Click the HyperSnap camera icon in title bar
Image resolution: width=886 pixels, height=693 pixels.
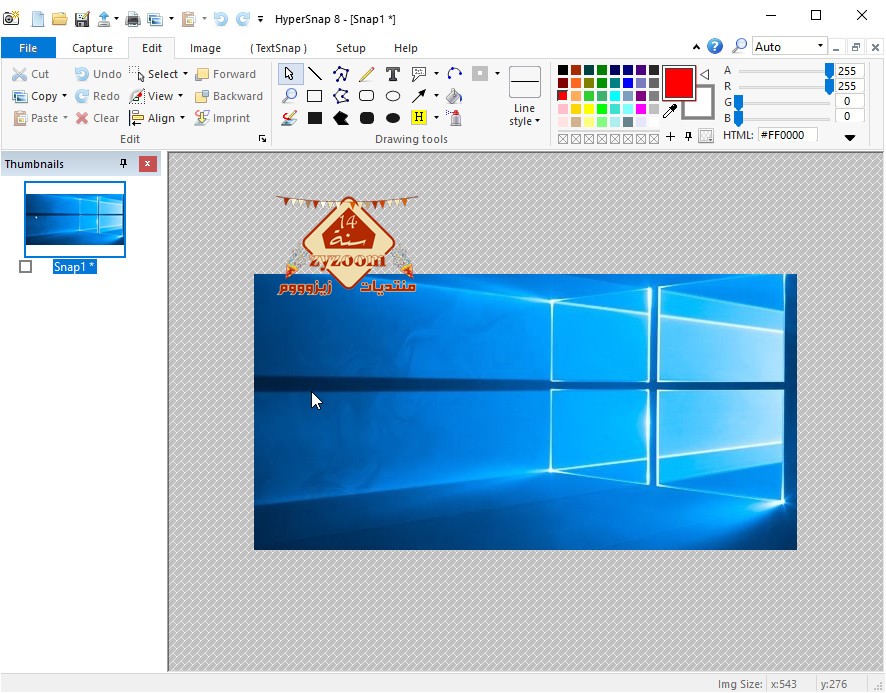[11, 19]
